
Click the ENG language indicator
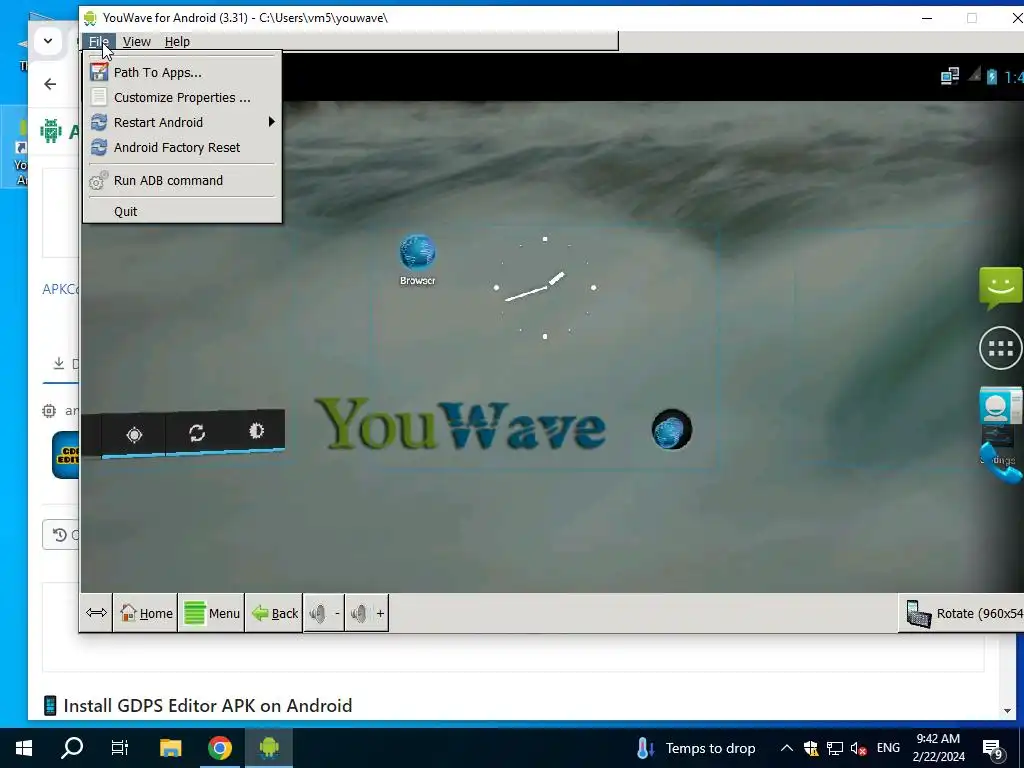[888, 748]
